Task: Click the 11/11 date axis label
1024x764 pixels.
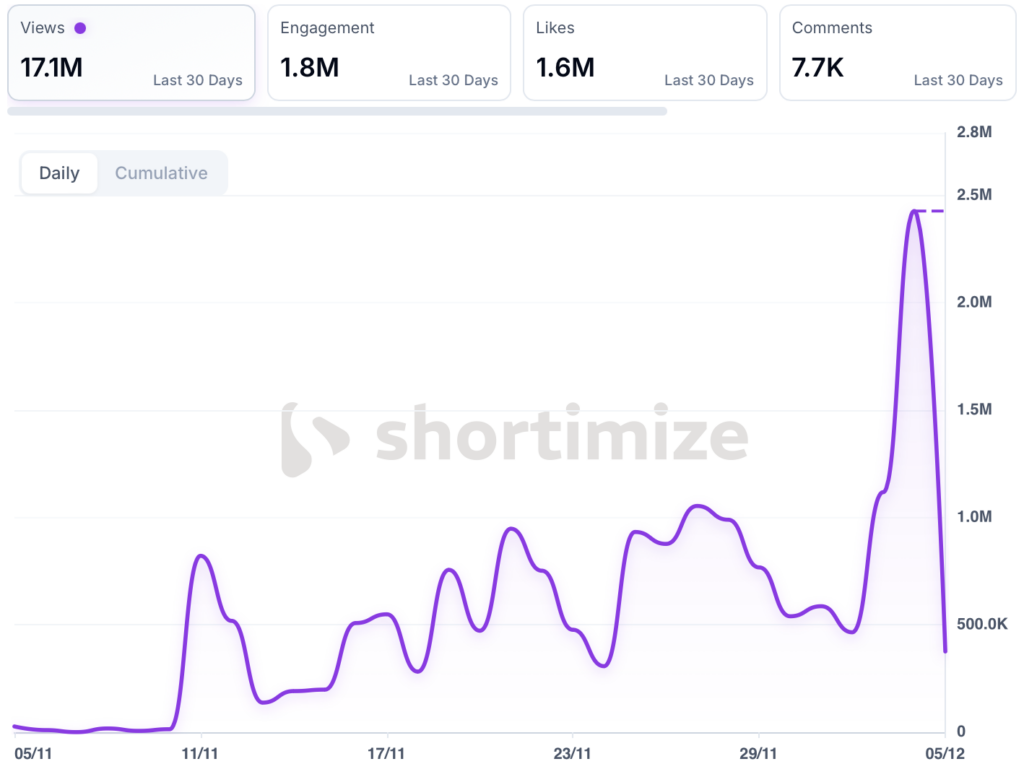Action: point(201,751)
